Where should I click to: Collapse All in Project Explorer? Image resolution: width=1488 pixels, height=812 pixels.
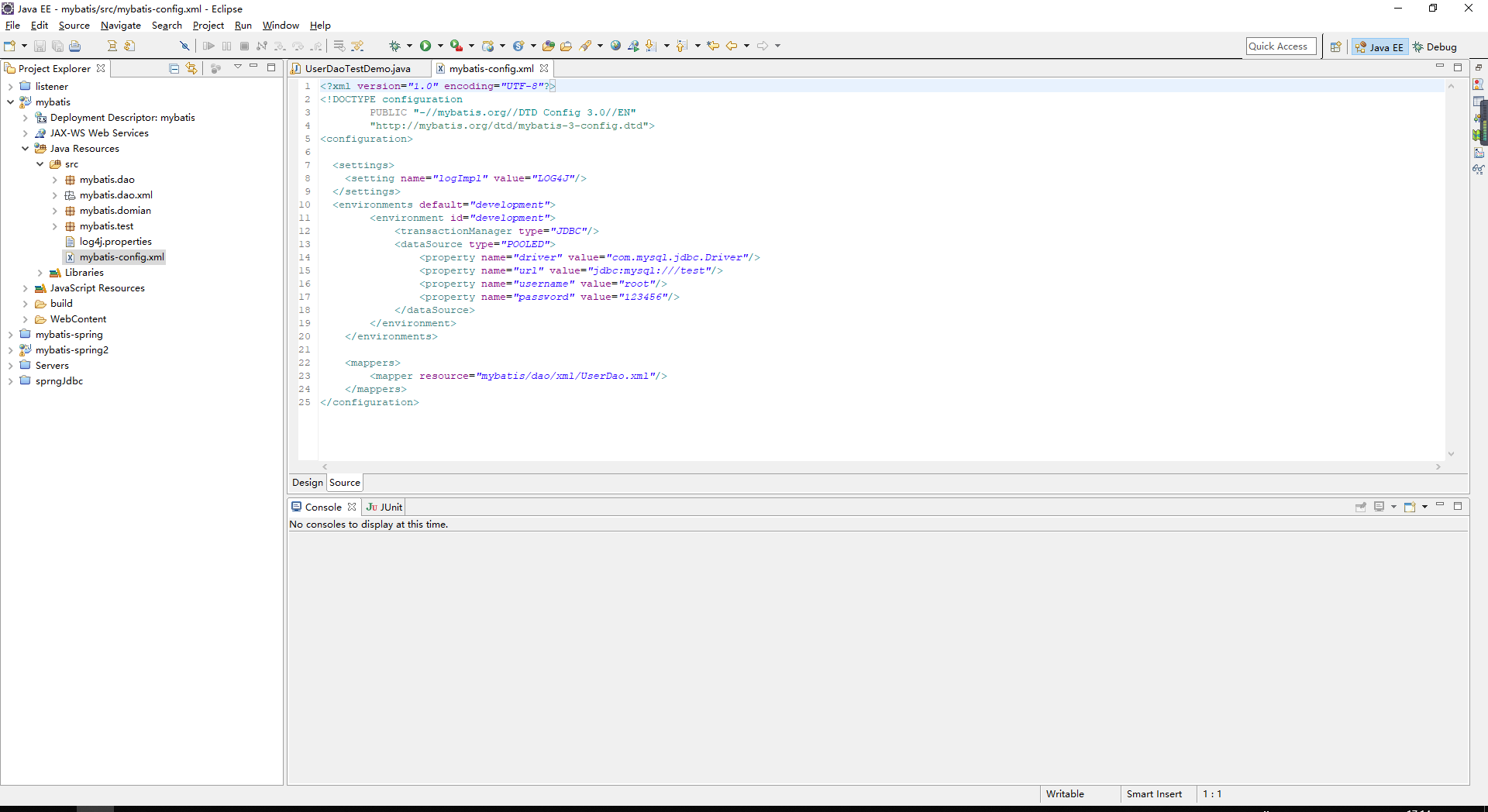pos(174,68)
